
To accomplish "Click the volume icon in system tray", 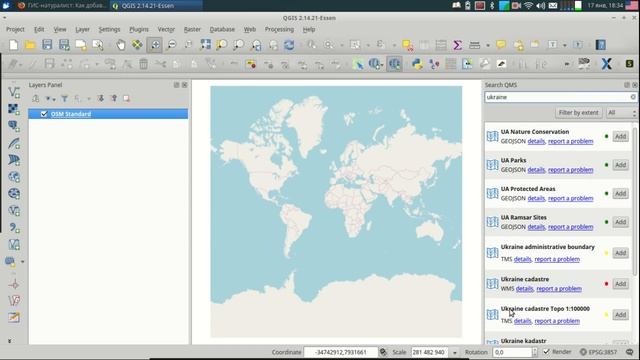I will pos(540,6).
